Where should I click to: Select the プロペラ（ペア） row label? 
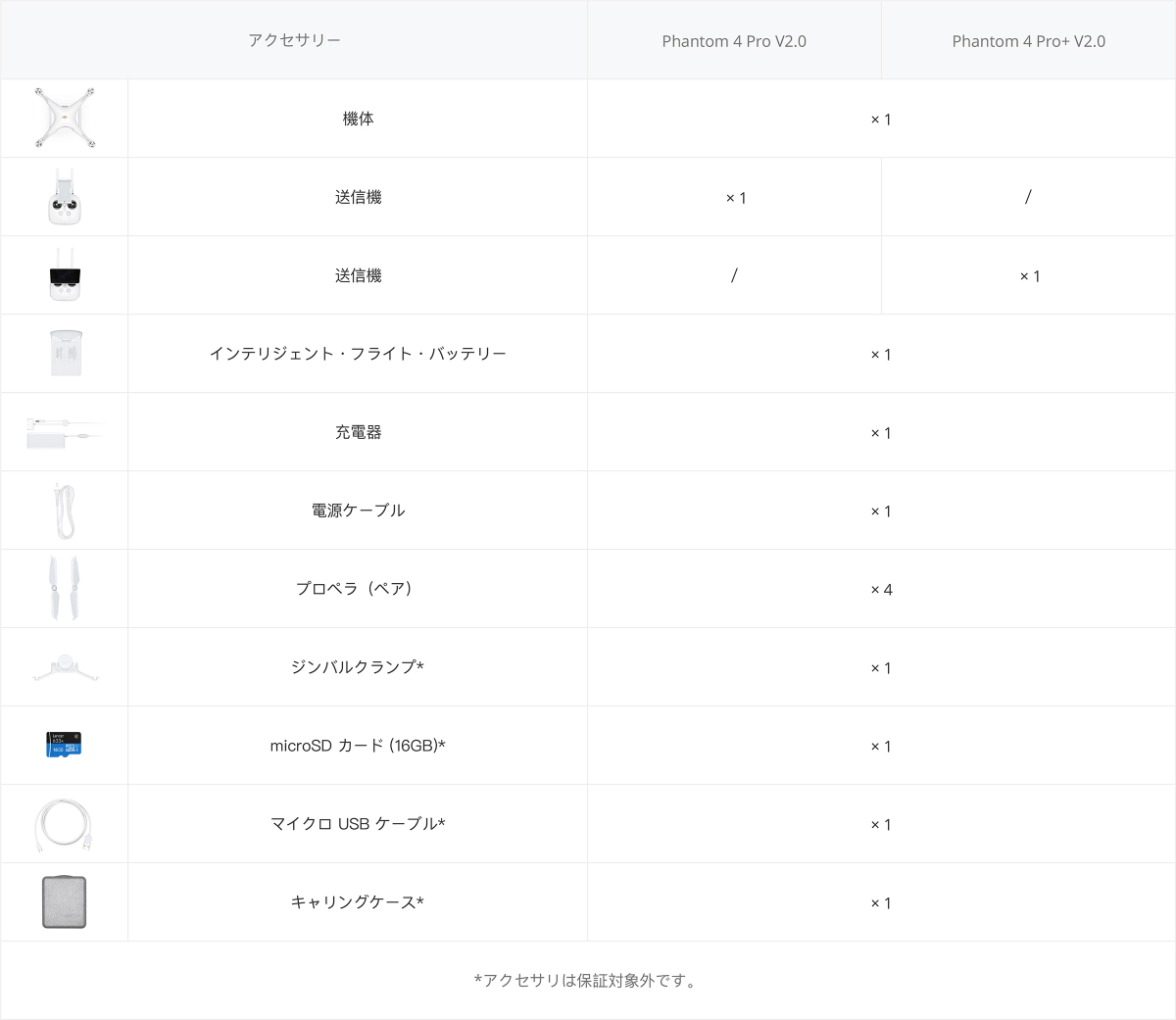358,589
